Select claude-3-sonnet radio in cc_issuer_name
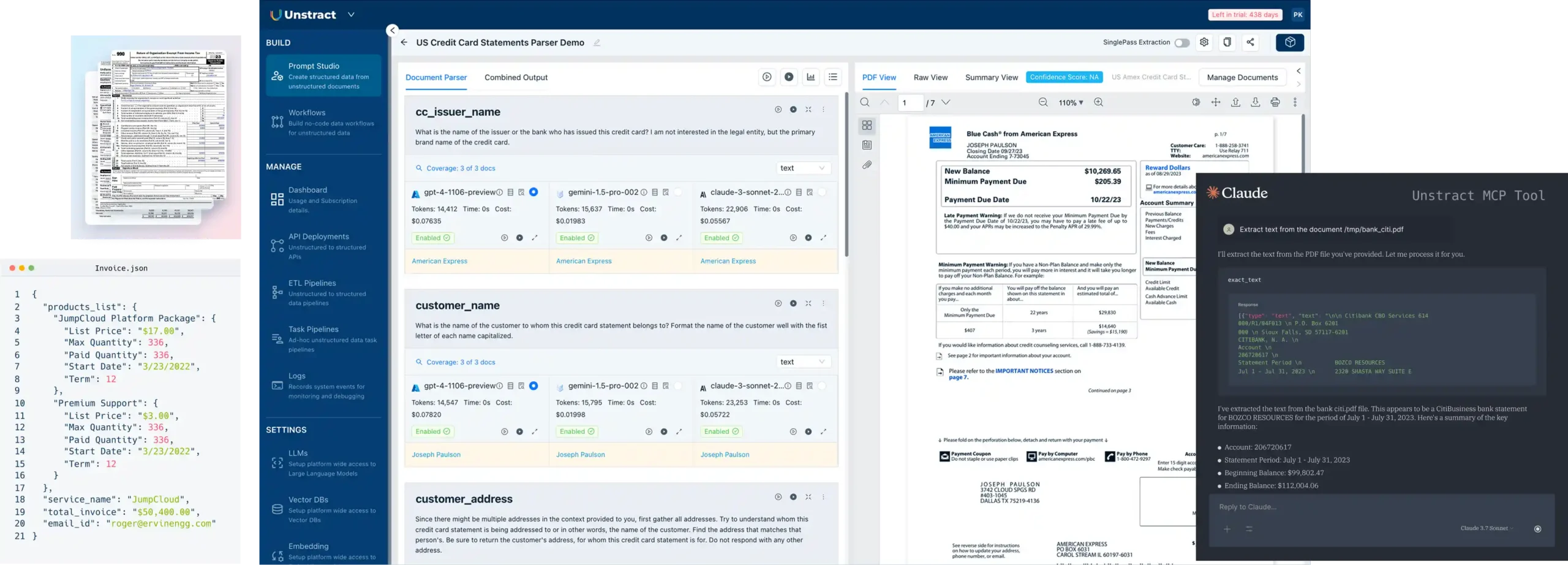 (x=823, y=192)
